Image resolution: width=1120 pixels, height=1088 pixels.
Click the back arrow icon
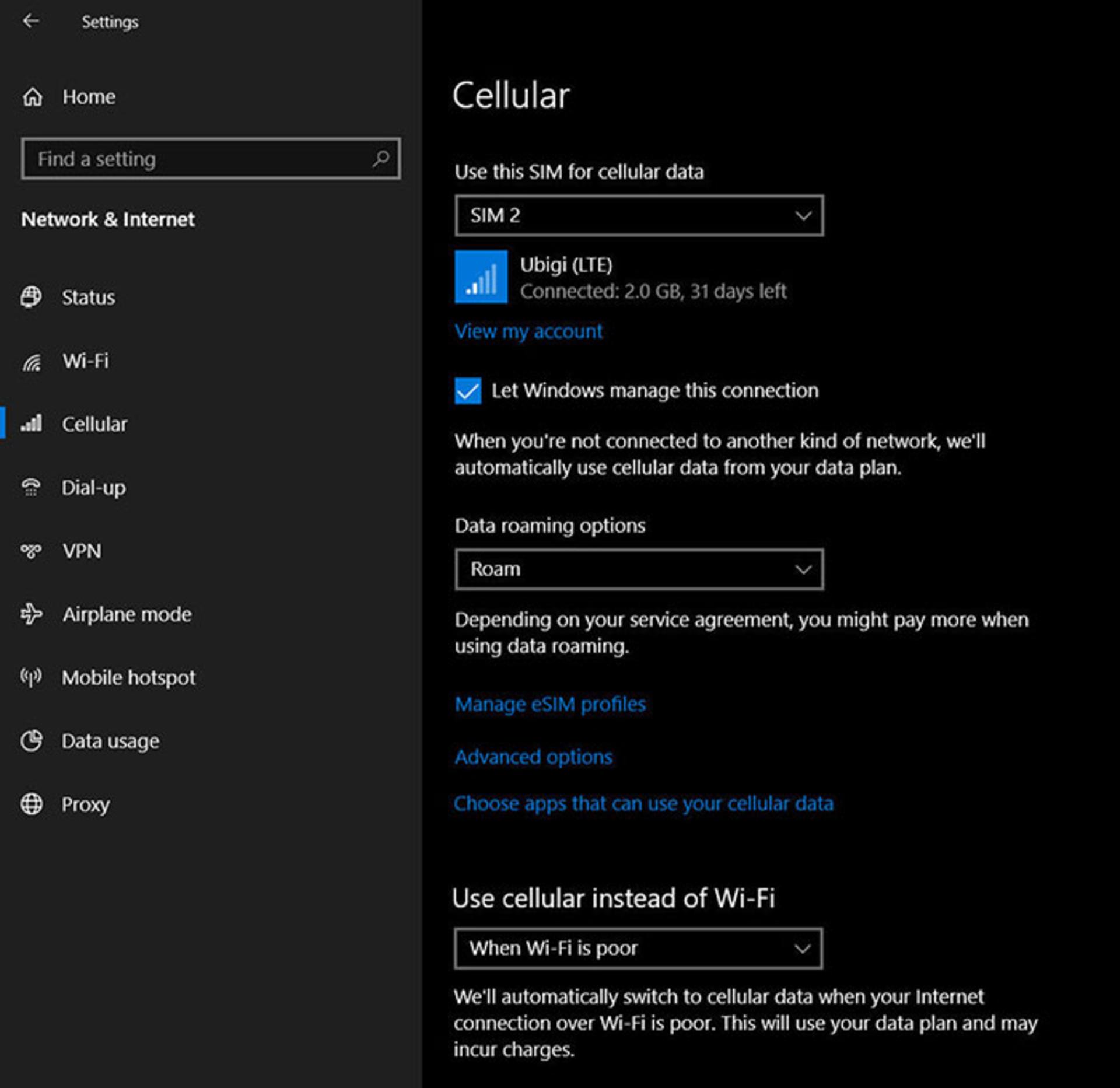[30, 22]
